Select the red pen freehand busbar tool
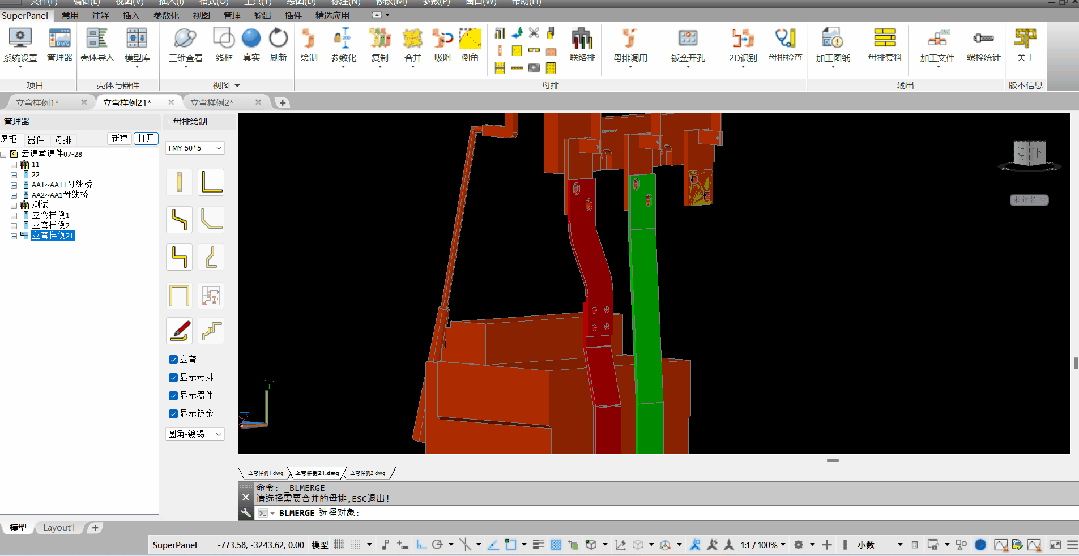This screenshot has width=1079, height=556. click(x=180, y=331)
